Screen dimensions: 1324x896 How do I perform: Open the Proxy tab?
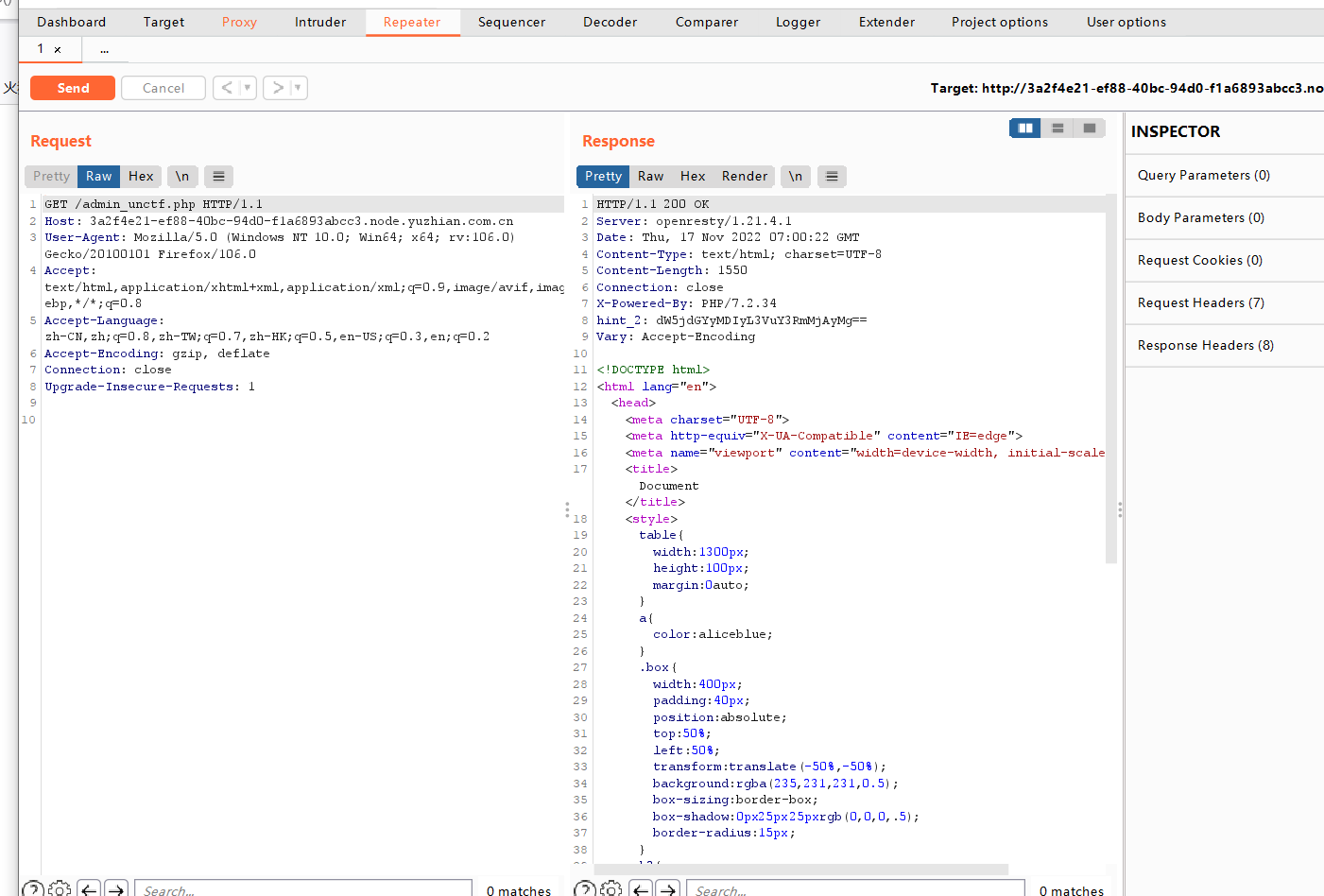click(x=239, y=22)
